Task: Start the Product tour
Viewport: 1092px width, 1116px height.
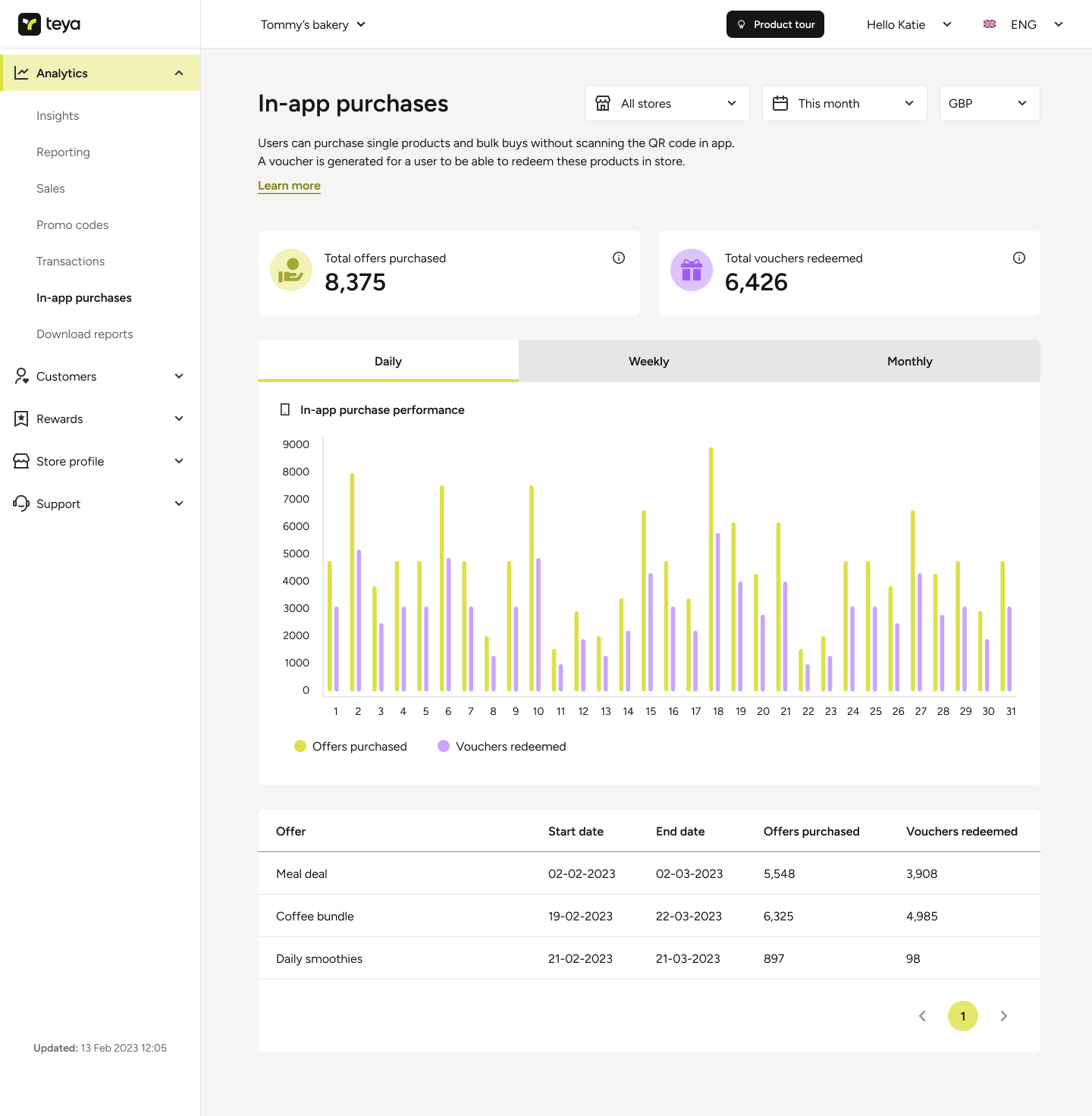Action: click(x=775, y=24)
